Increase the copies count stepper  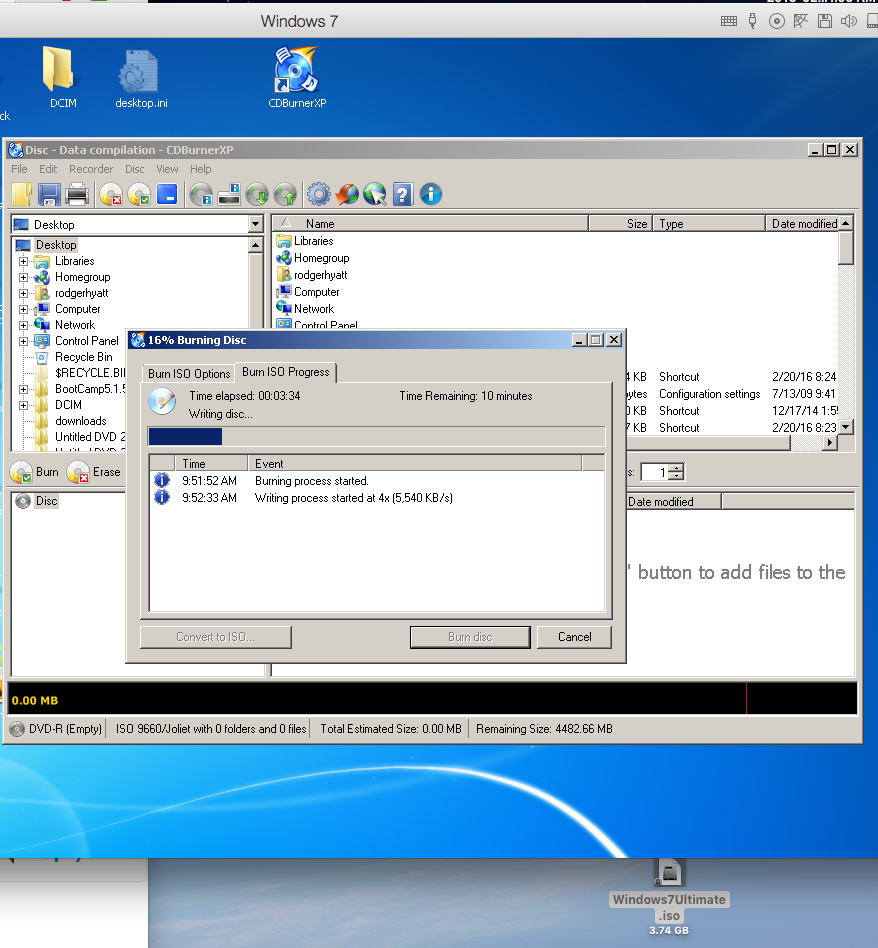pyautogui.click(x=677, y=468)
